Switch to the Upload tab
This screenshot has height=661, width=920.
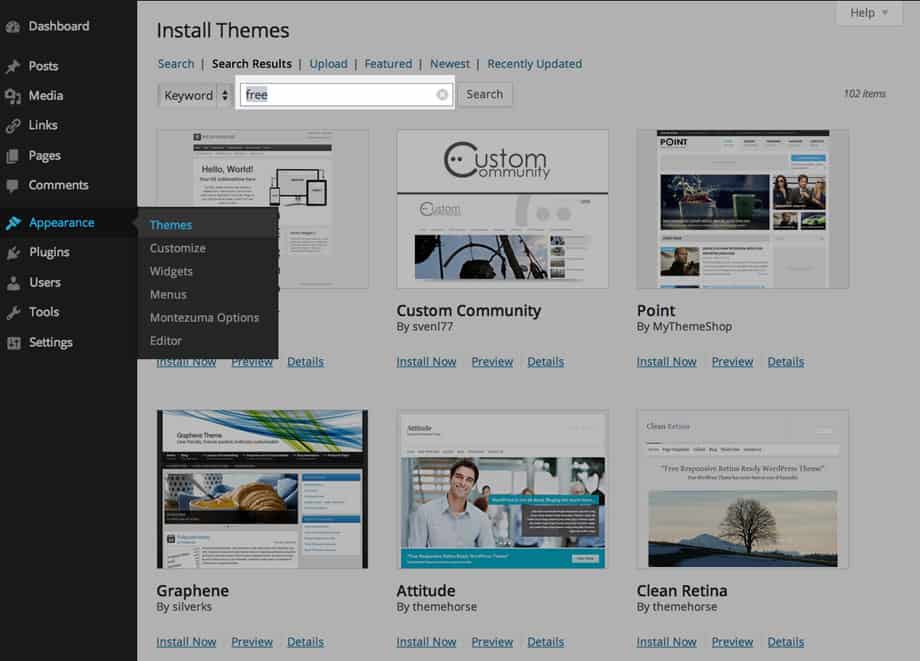point(329,64)
